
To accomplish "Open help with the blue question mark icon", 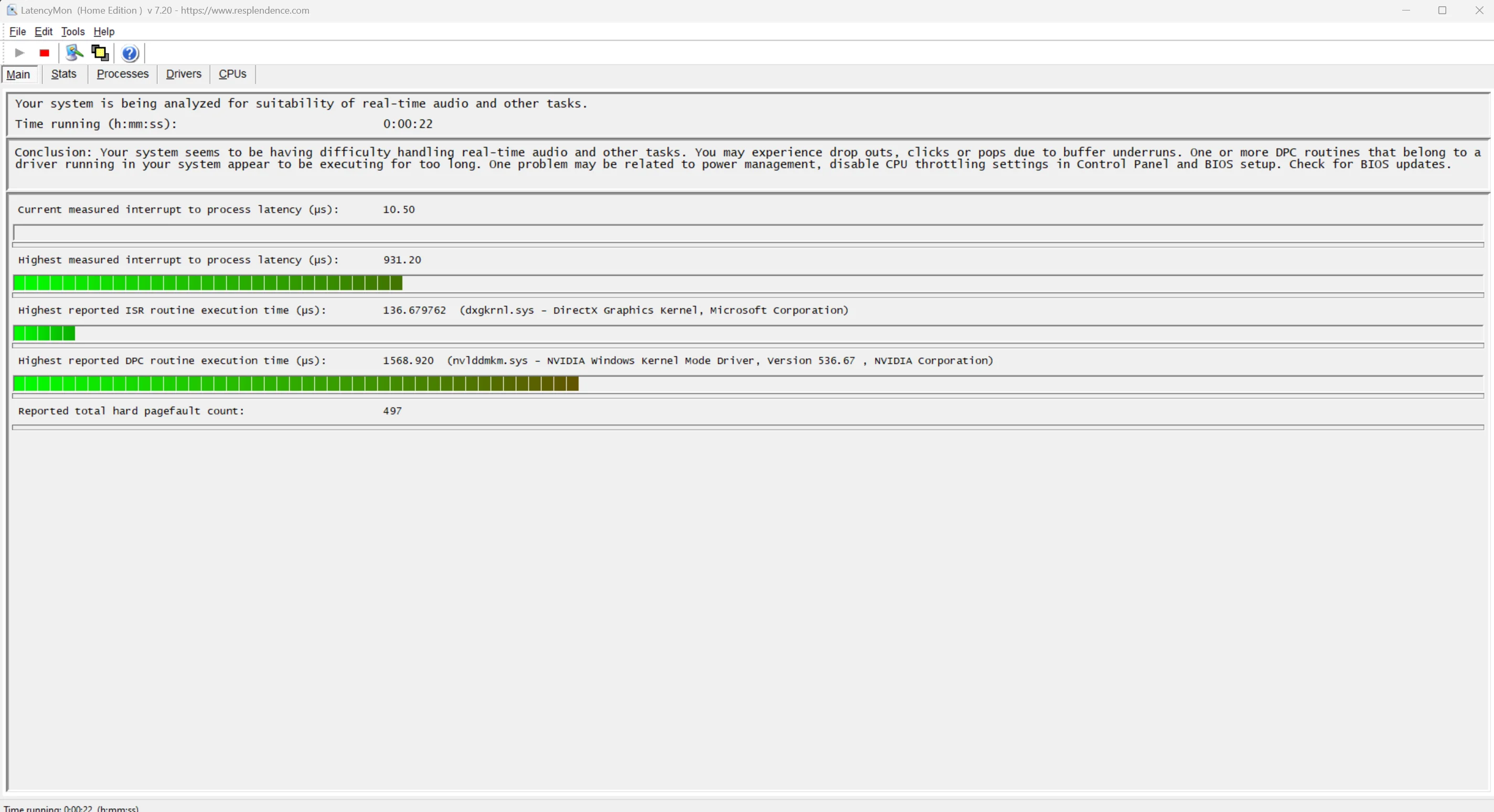I will point(130,54).
